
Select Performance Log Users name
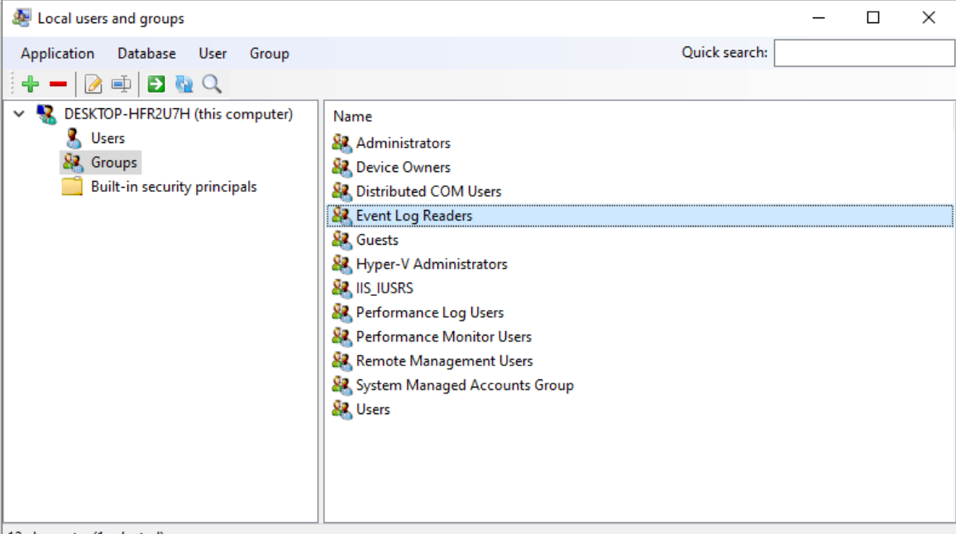[x=430, y=313]
